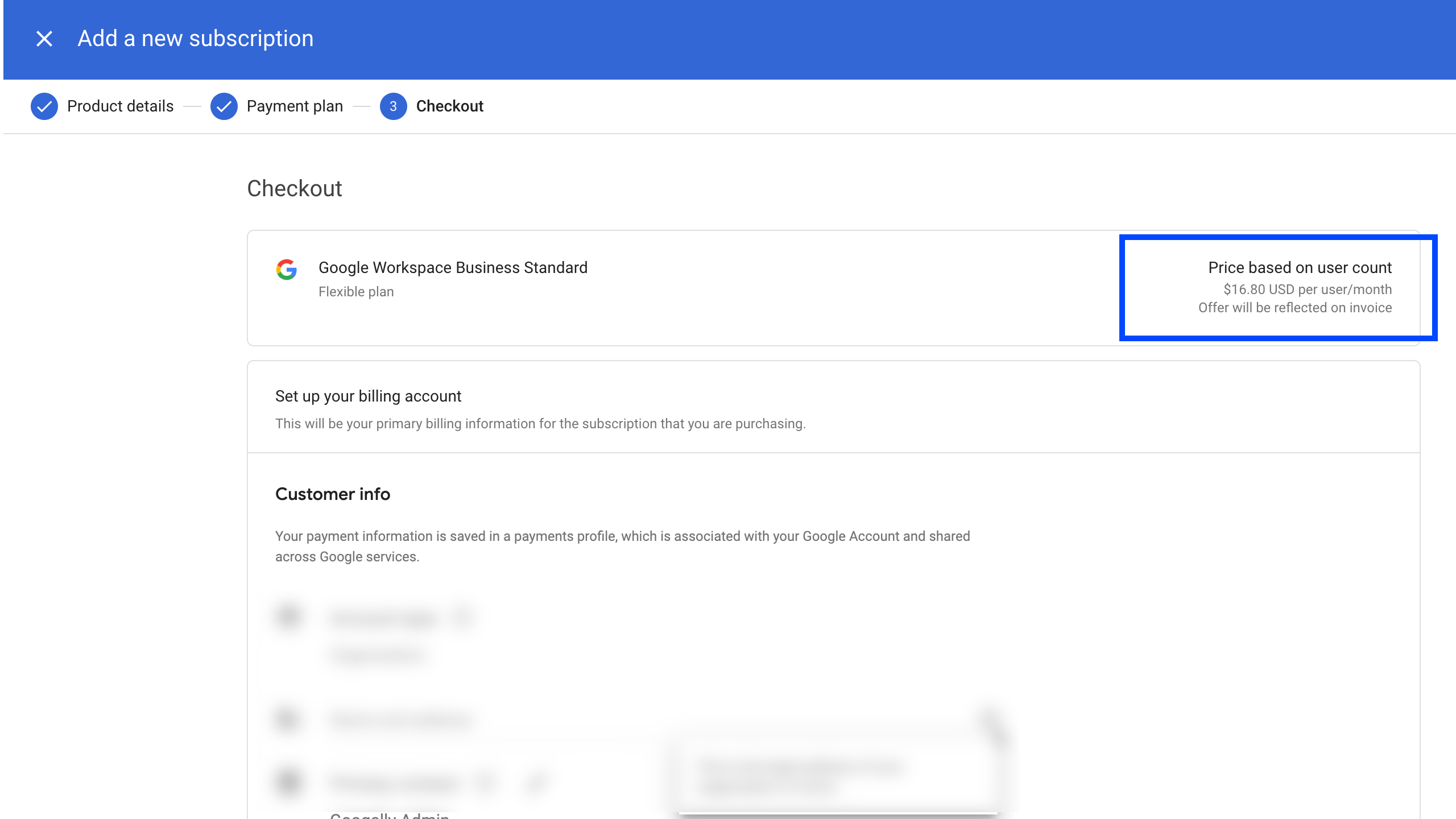
Task: Click Google Workspace Business Standard product name
Action: click(x=453, y=267)
